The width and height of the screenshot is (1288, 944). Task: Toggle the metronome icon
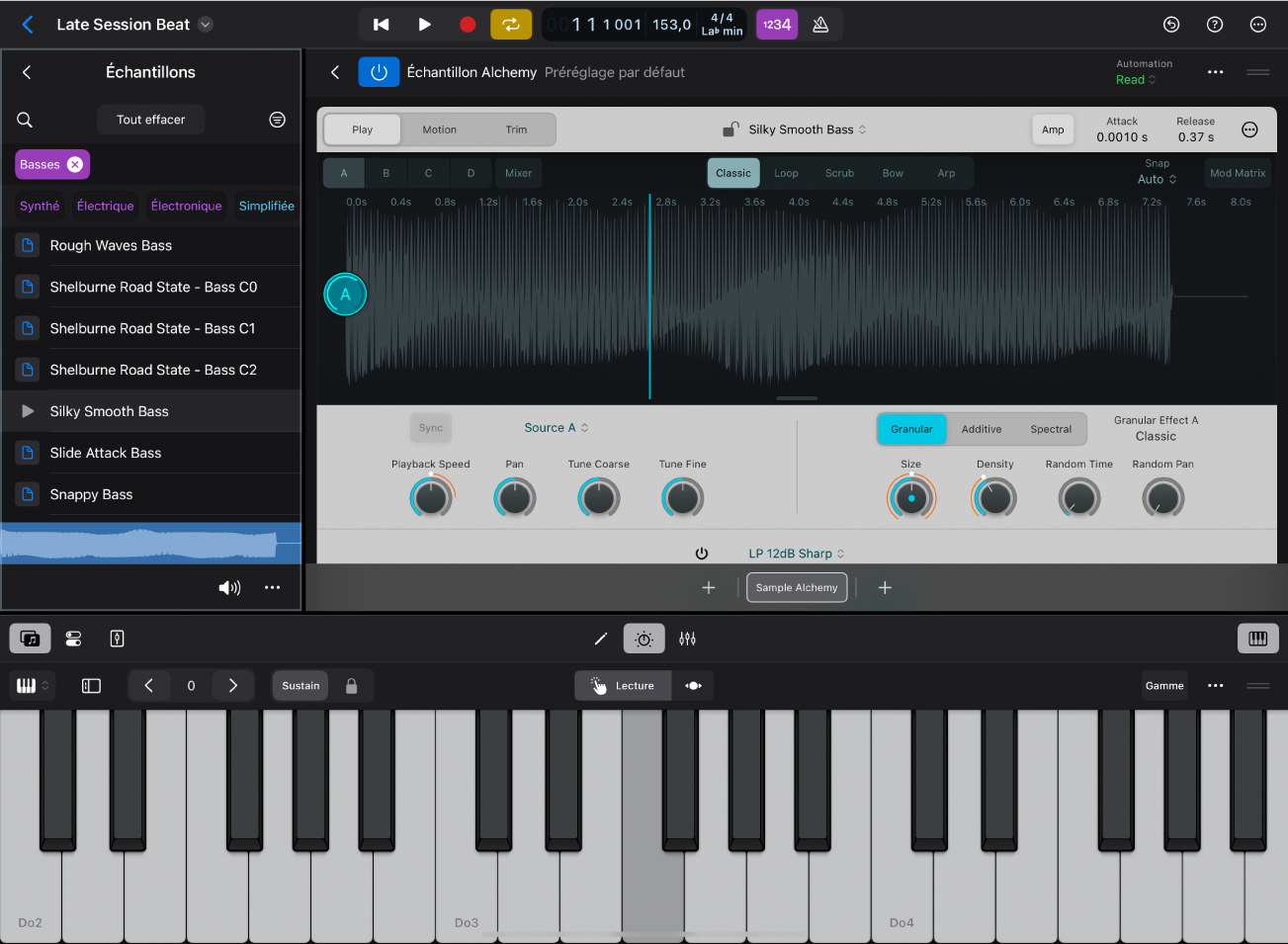(x=820, y=24)
